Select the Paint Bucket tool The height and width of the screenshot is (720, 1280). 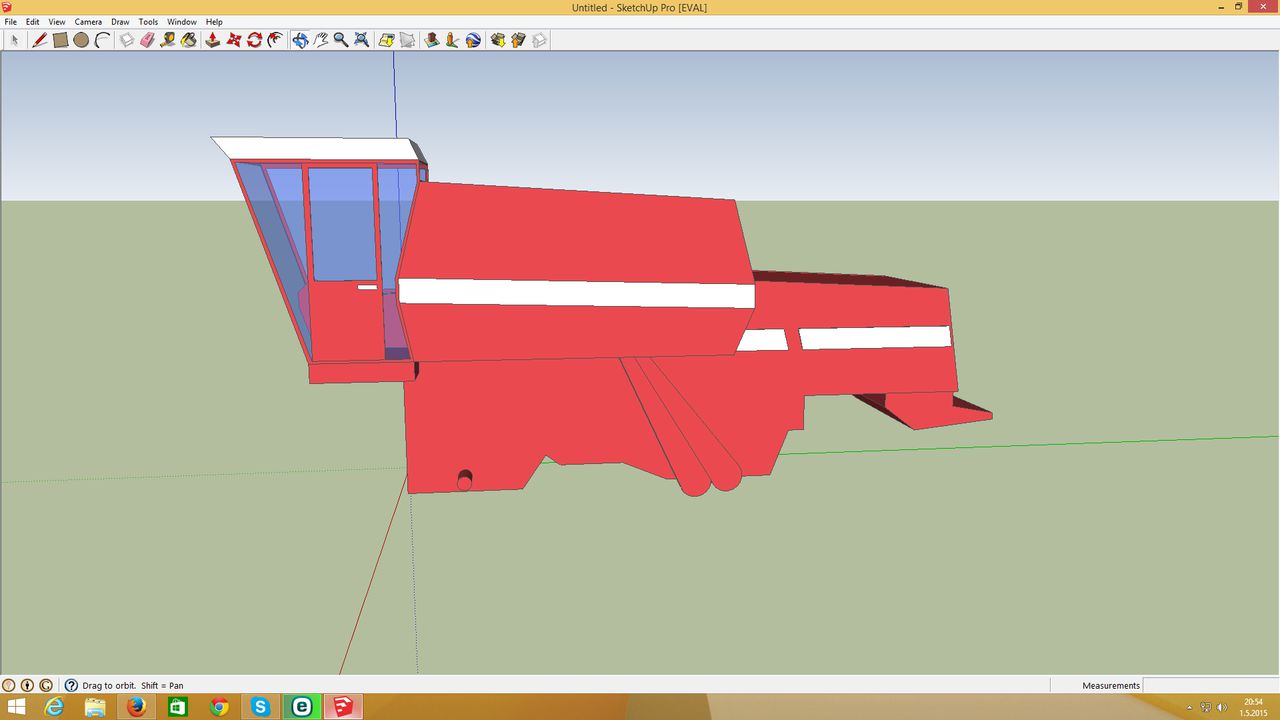189,40
